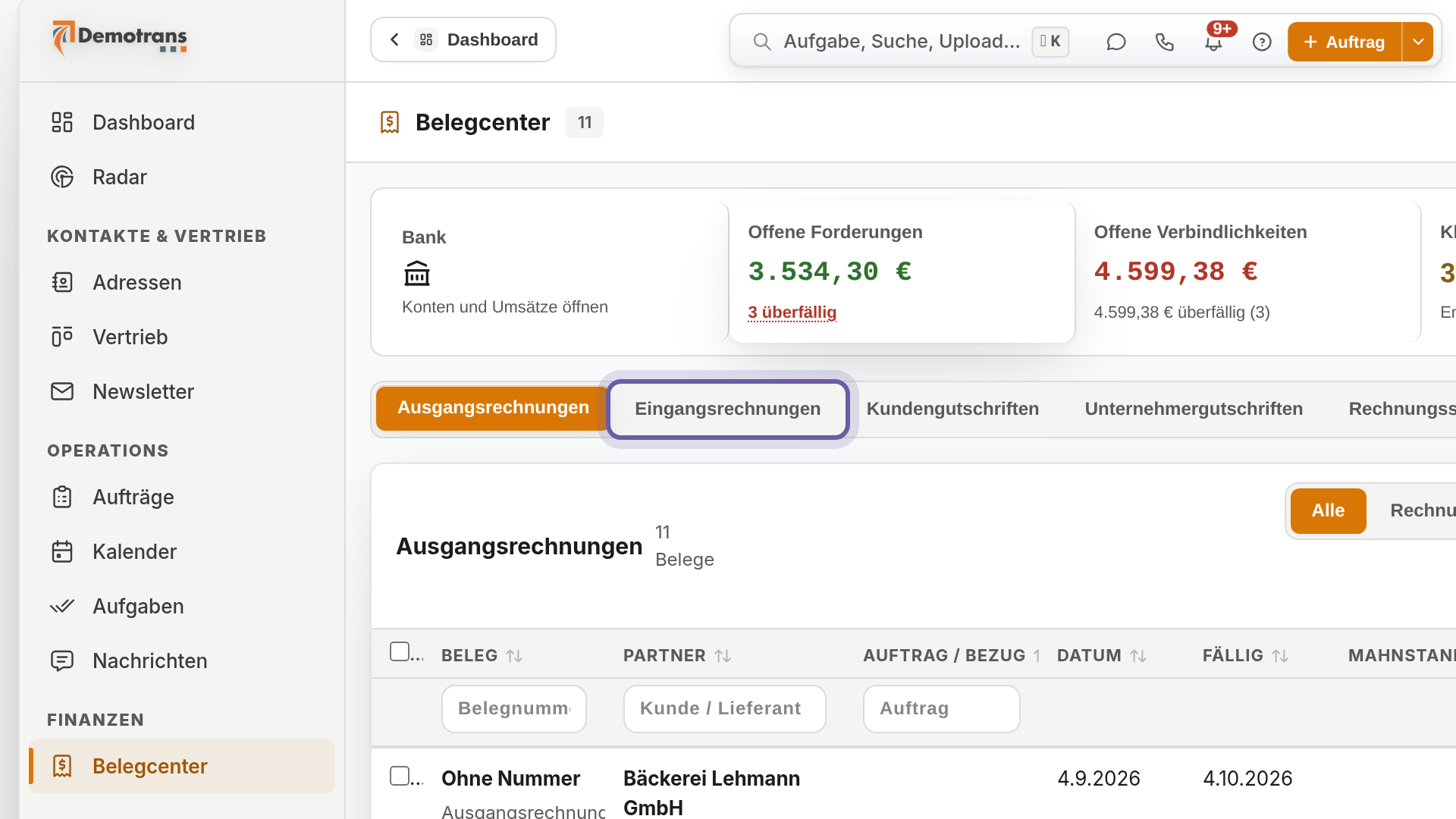Image resolution: width=1456 pixels, height=819 pixels.
Task: Expand the Auftrag button dropdown arrow
Action: [x=1417, y=42]
